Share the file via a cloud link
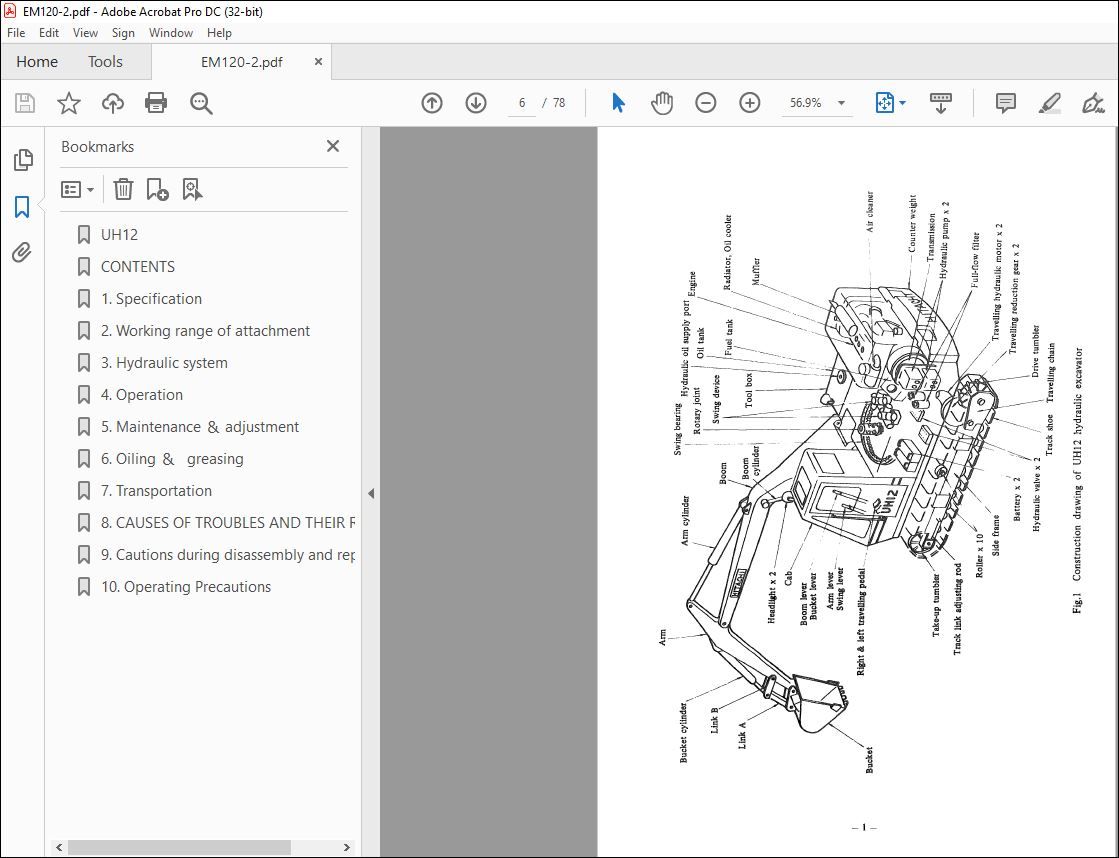 (112, 103)
